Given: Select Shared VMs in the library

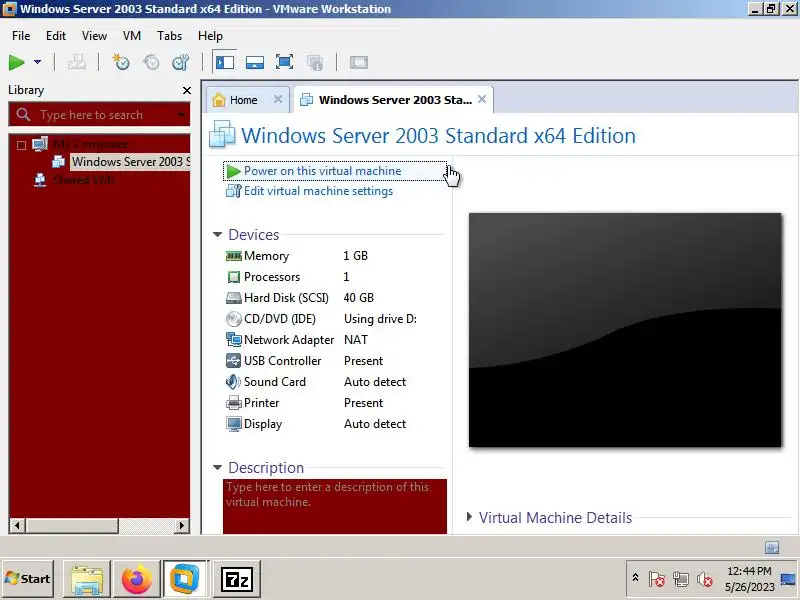Looking at the screenshot, I should pyautogui.click(x=85, y=180).
